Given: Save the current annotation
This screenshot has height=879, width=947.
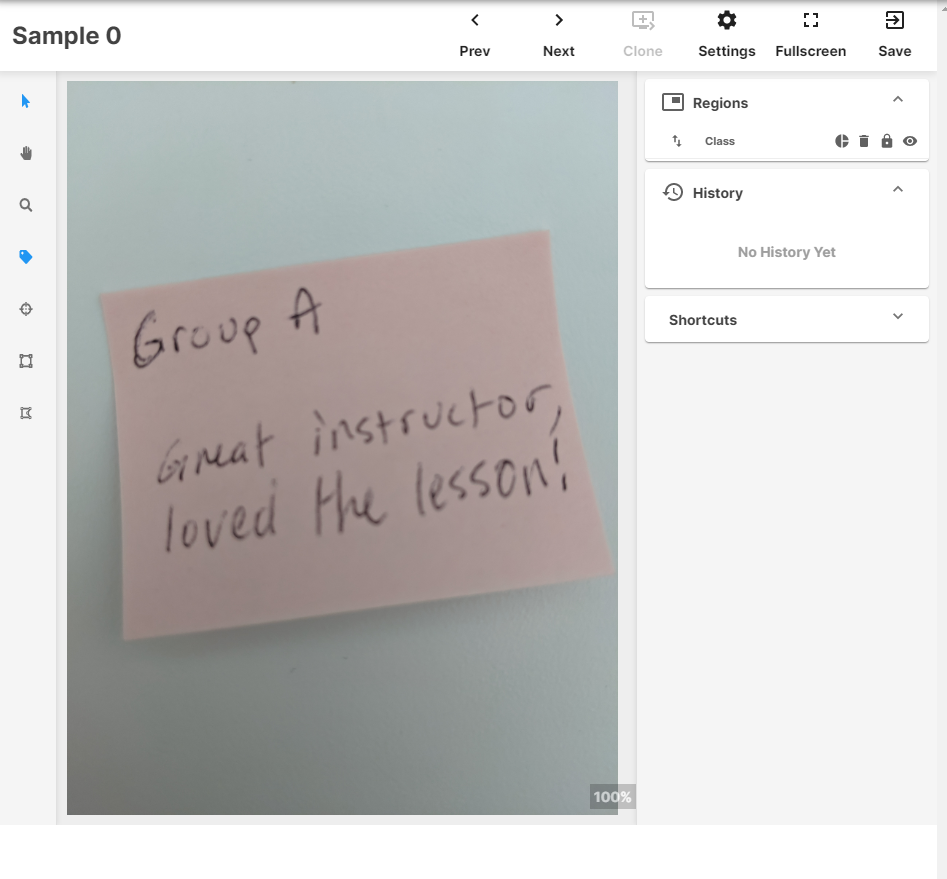Looking at the screenshot, I should coord(894,30).
